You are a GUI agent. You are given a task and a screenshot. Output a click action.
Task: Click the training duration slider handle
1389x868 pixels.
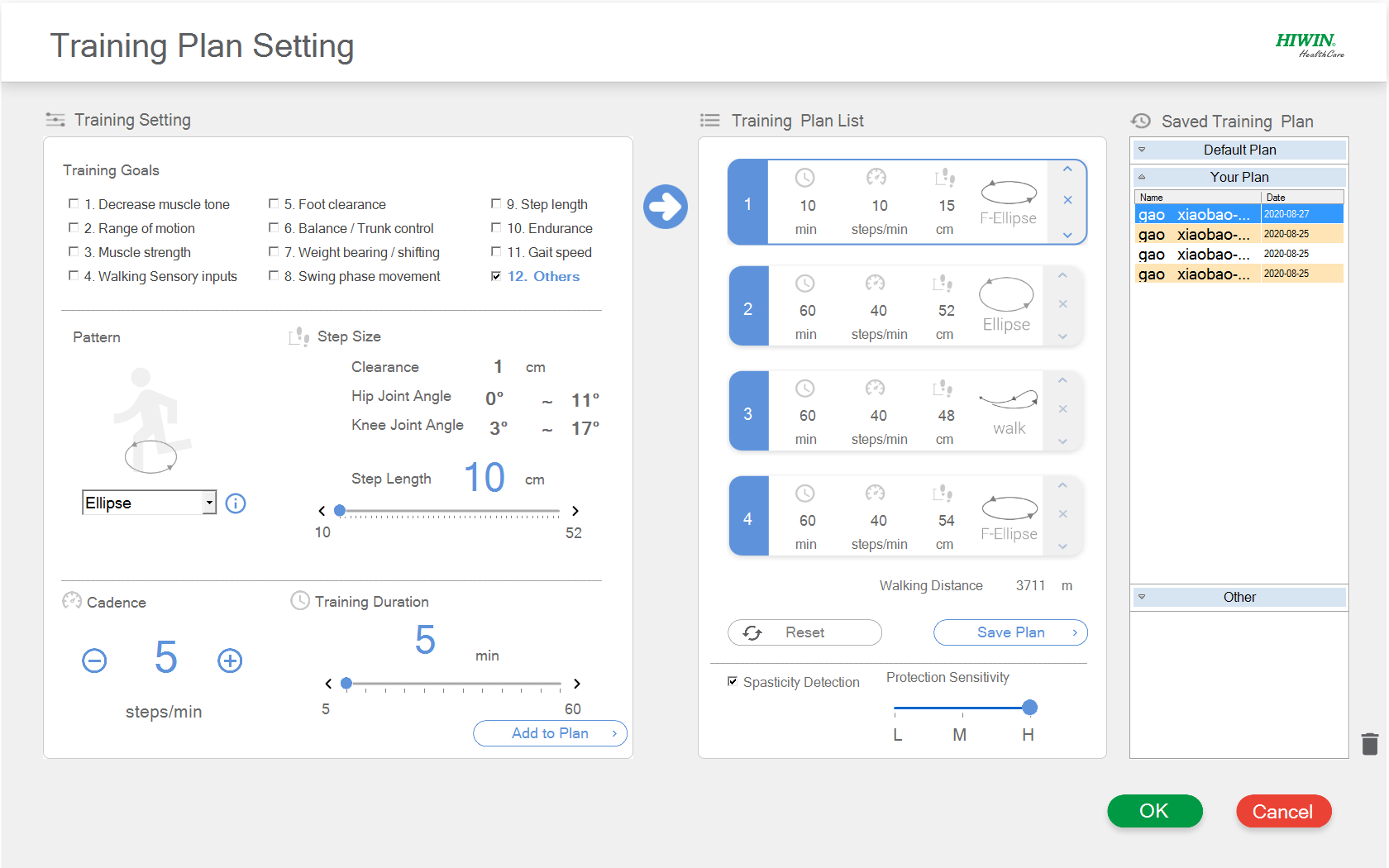[346, 684]
